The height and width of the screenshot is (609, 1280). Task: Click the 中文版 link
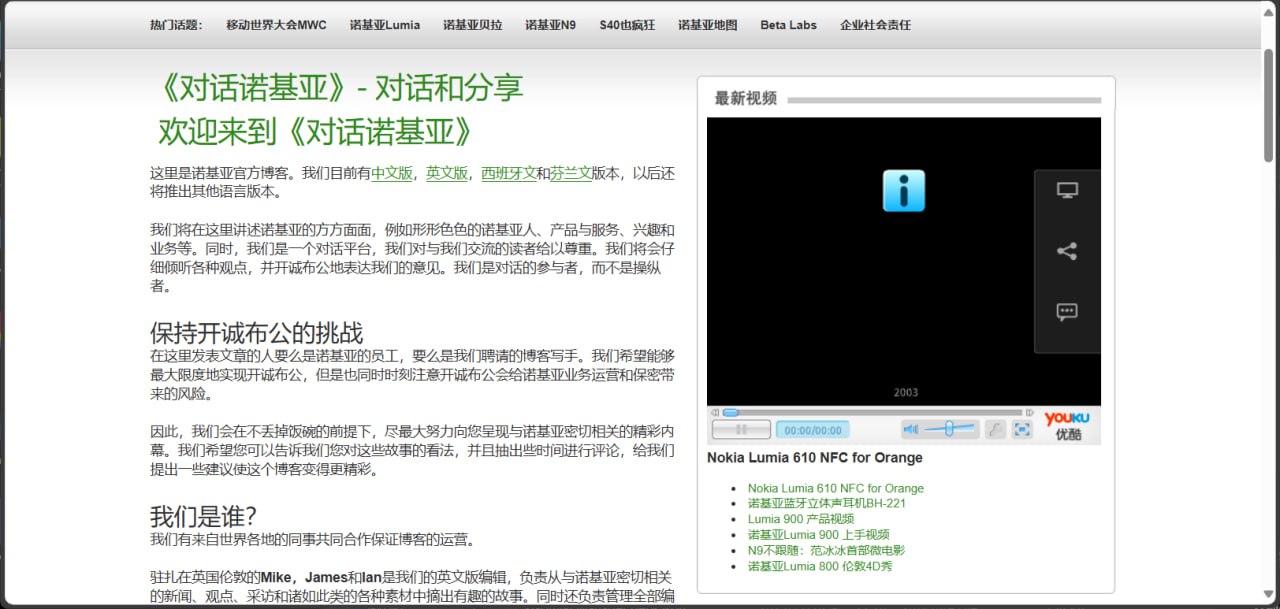pos(392,173)
